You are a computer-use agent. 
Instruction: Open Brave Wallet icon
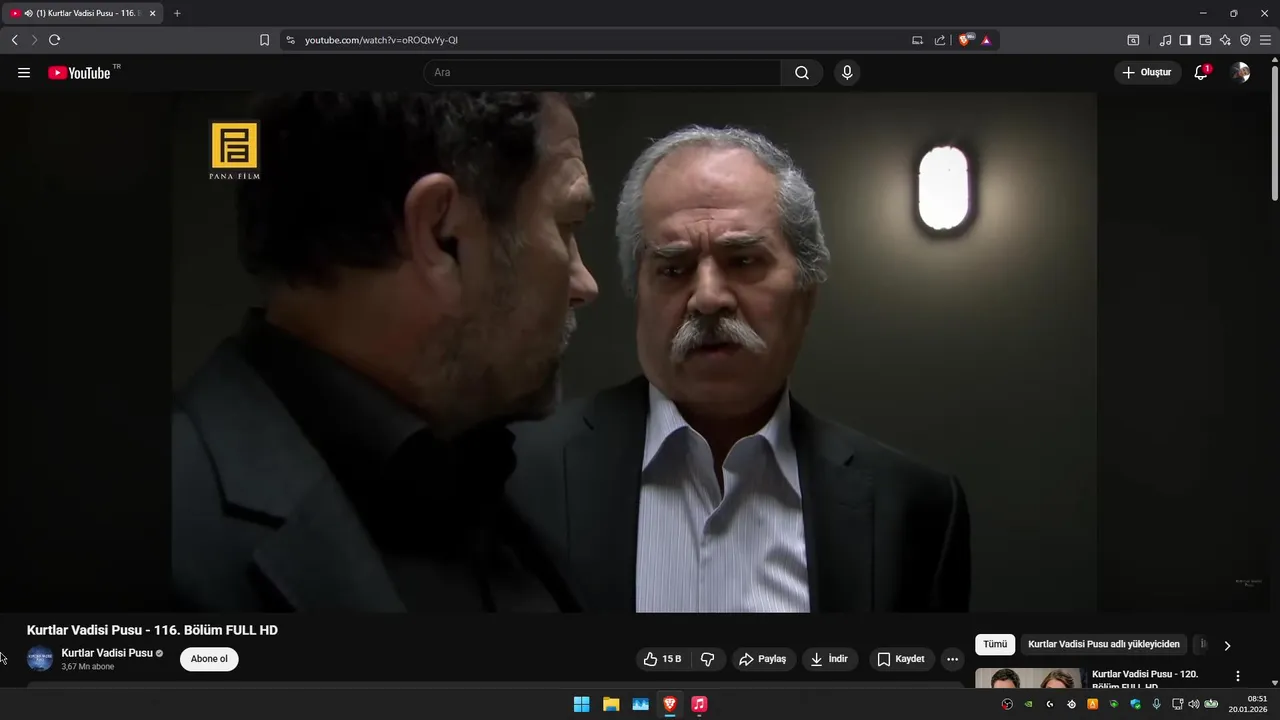tap(1205, 40)
